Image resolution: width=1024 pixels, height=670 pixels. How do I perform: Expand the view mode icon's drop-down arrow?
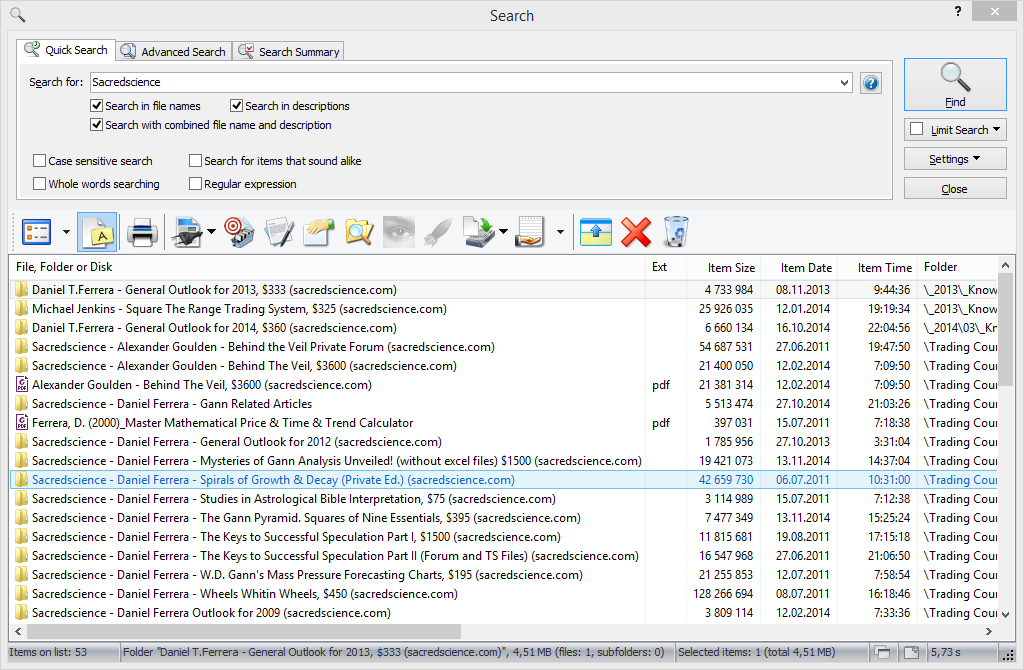point(64,232)
